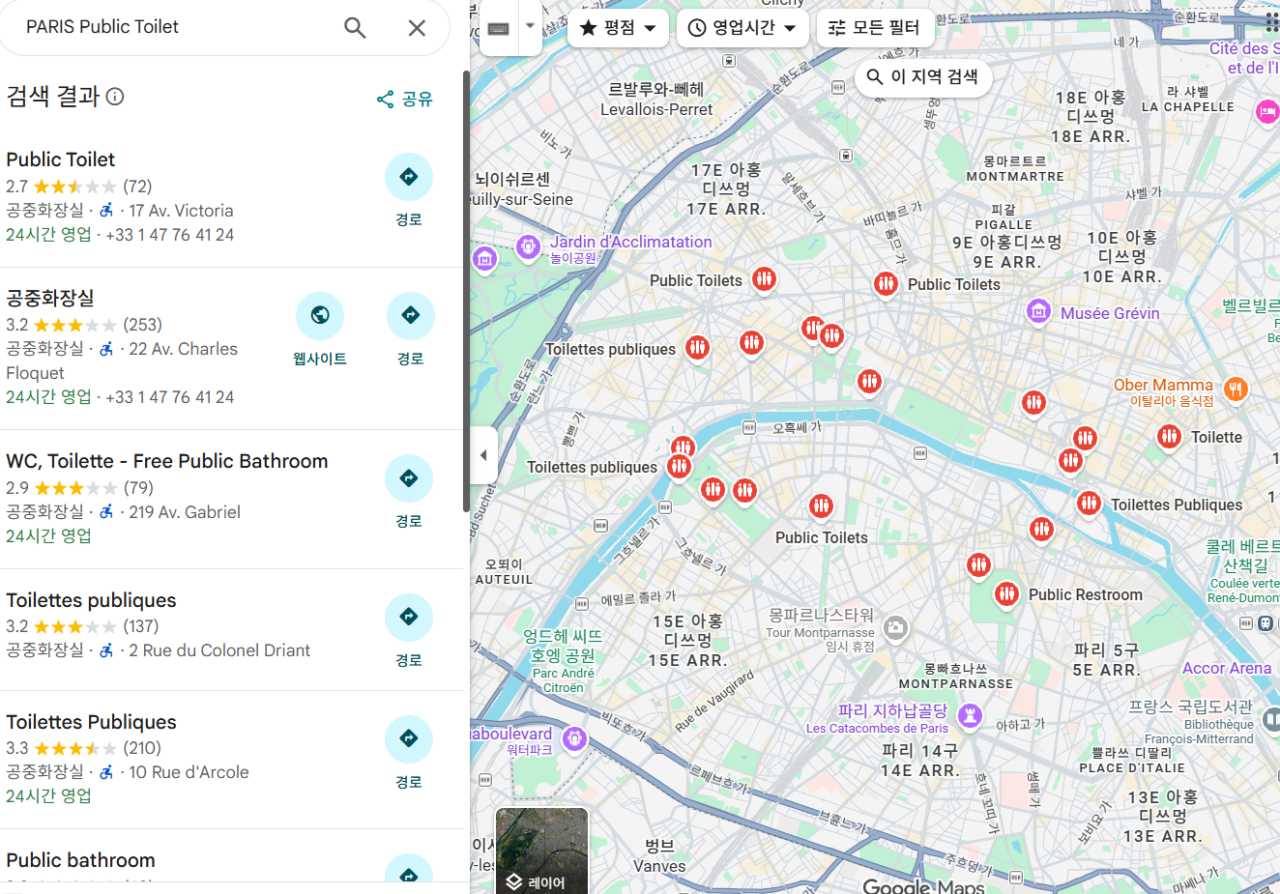Get directions to WC, Toilette - Free Public Bathroom

click(409, 478)
